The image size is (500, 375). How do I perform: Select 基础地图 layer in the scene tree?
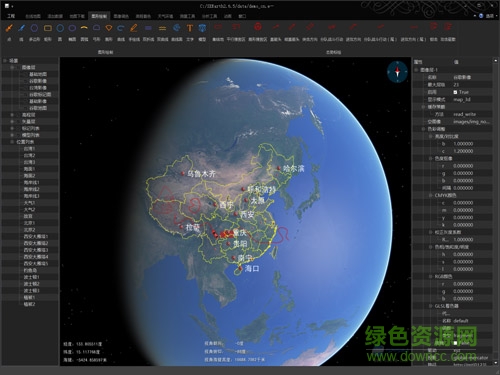38,74
